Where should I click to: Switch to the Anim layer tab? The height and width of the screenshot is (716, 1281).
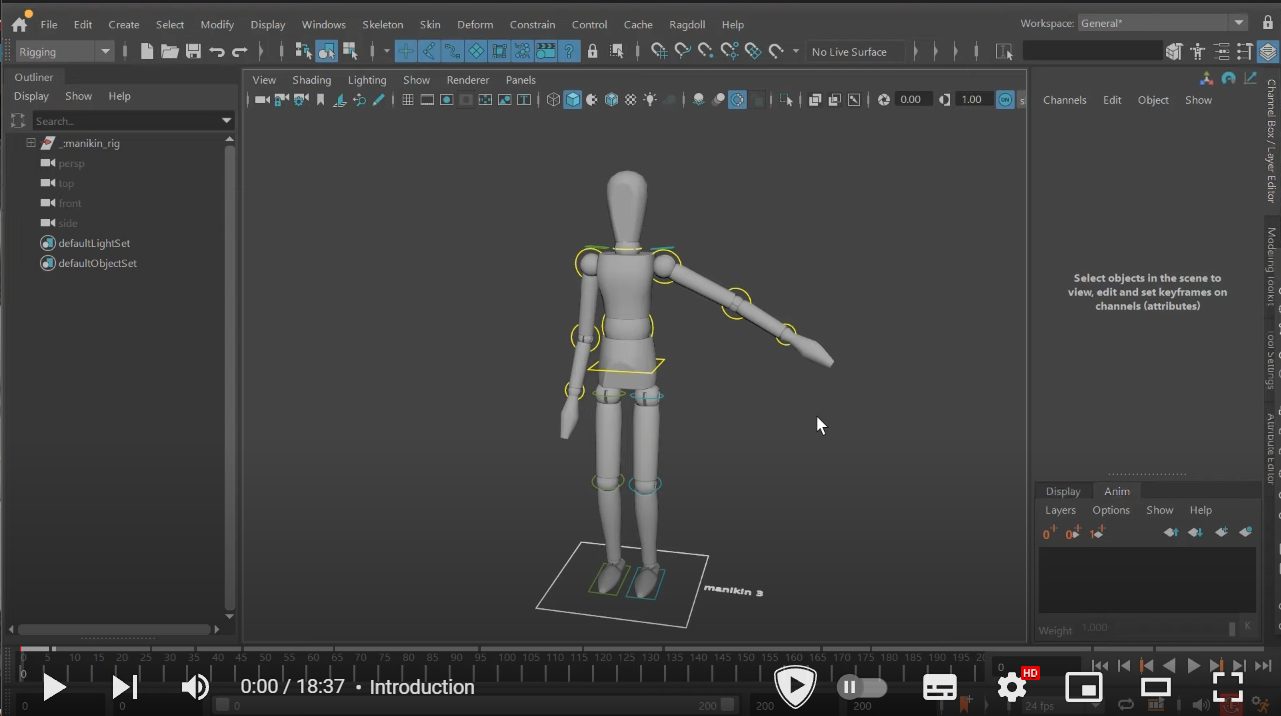pyautogui.click(x=1116, y=491)
